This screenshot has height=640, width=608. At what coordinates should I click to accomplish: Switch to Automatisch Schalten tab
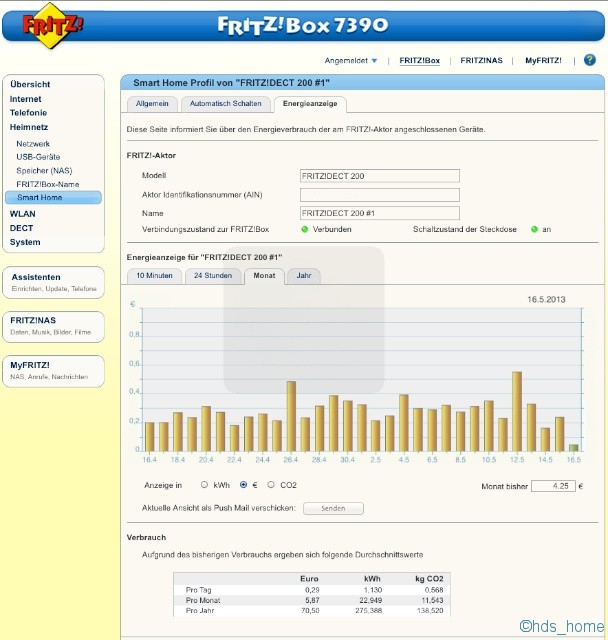(226, 104)
